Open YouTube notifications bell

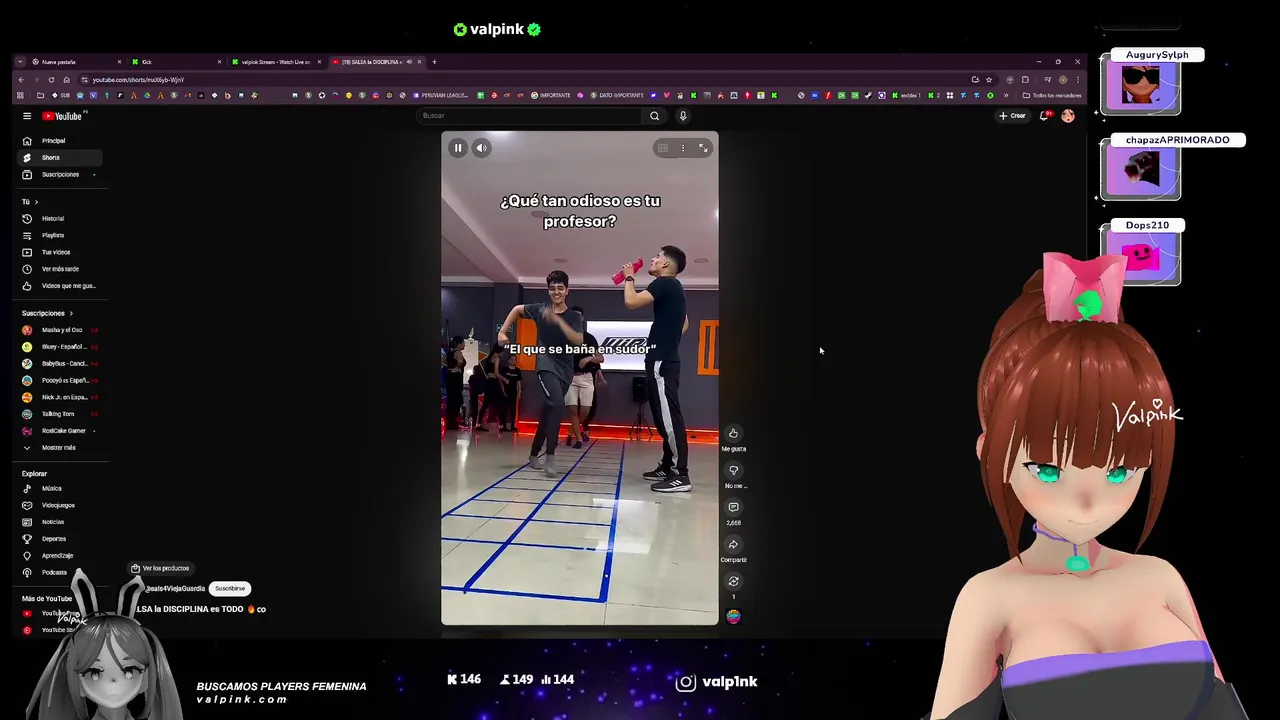pos(1045,116)
